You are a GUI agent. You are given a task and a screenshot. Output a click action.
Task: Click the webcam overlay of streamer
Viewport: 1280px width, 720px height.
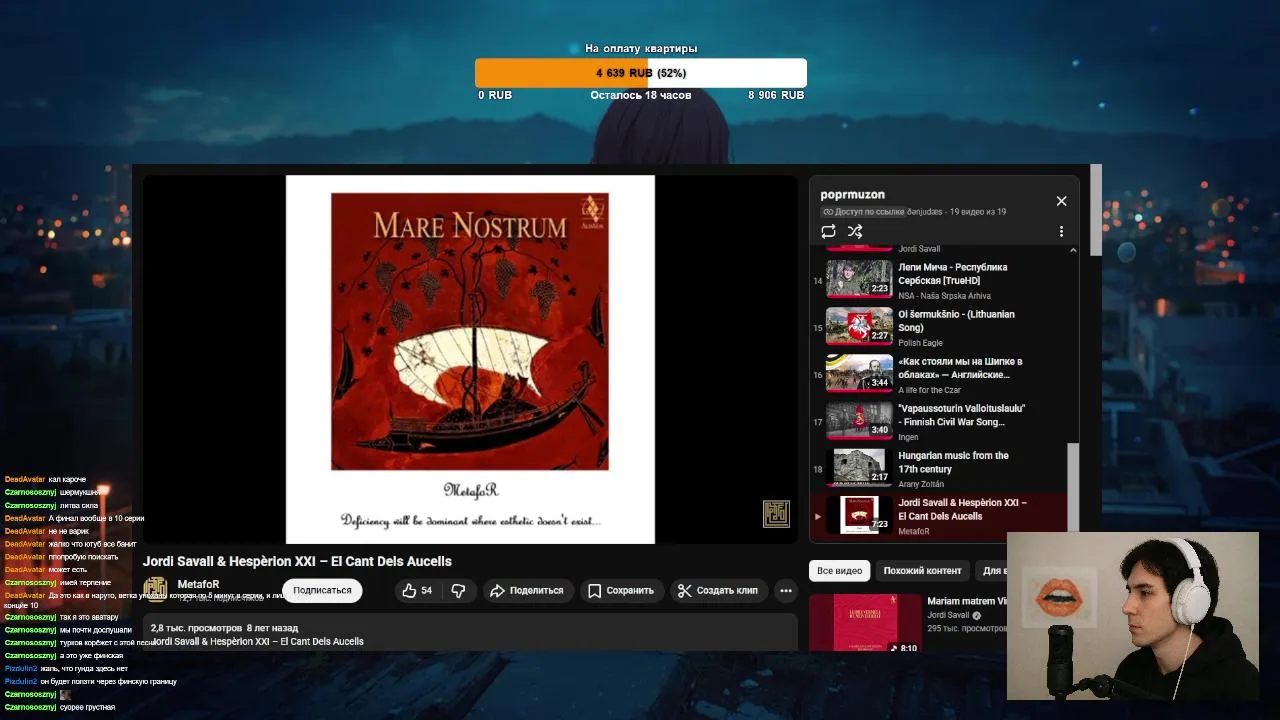(x=1132, y=616)
